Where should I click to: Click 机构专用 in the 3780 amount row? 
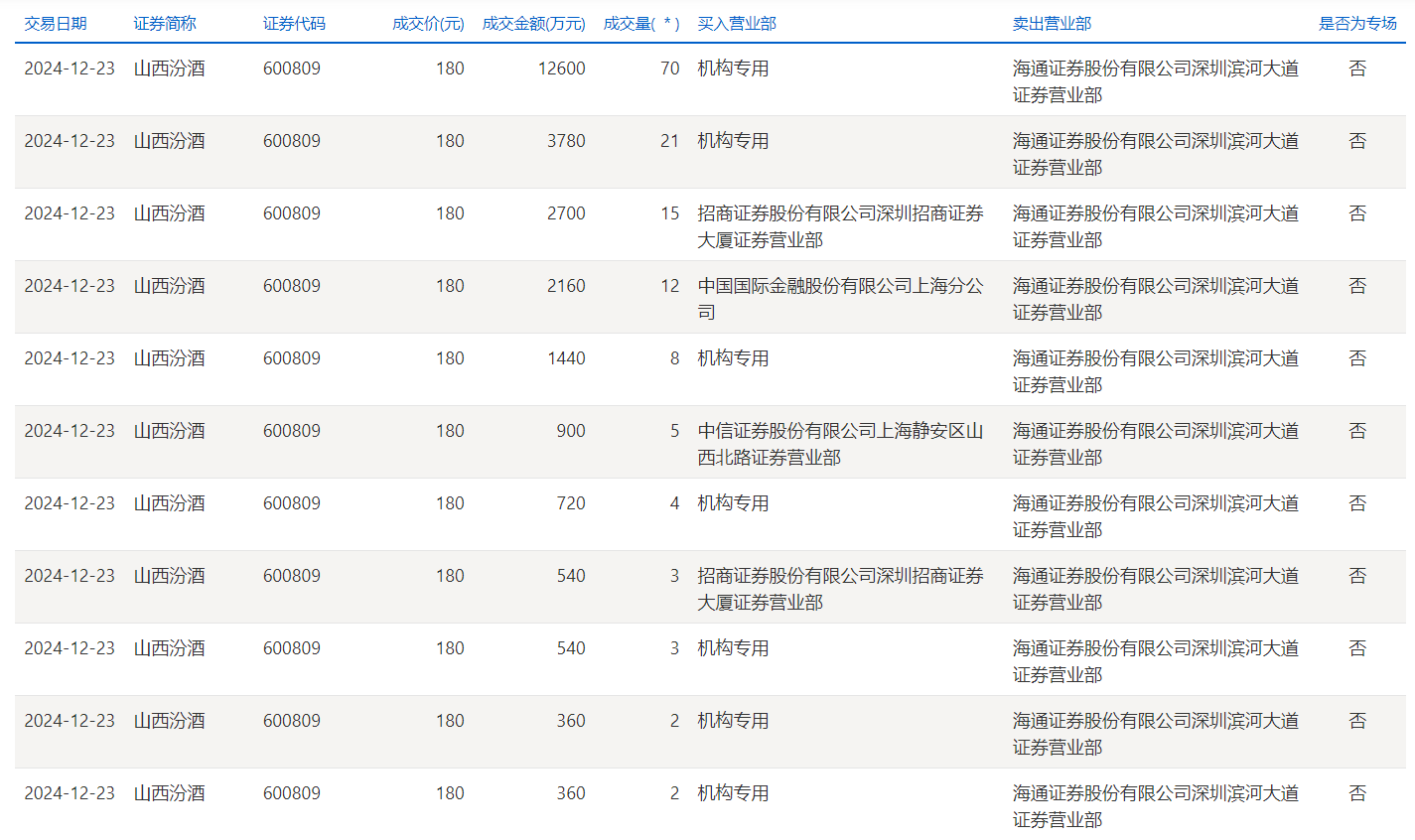[x=733, y=141]
